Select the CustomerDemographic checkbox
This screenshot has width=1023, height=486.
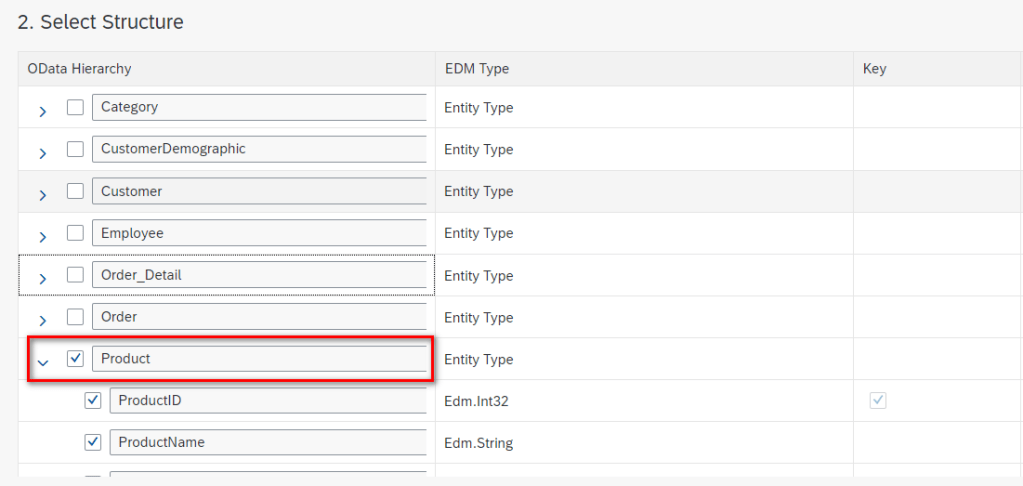tap(75, 149)
